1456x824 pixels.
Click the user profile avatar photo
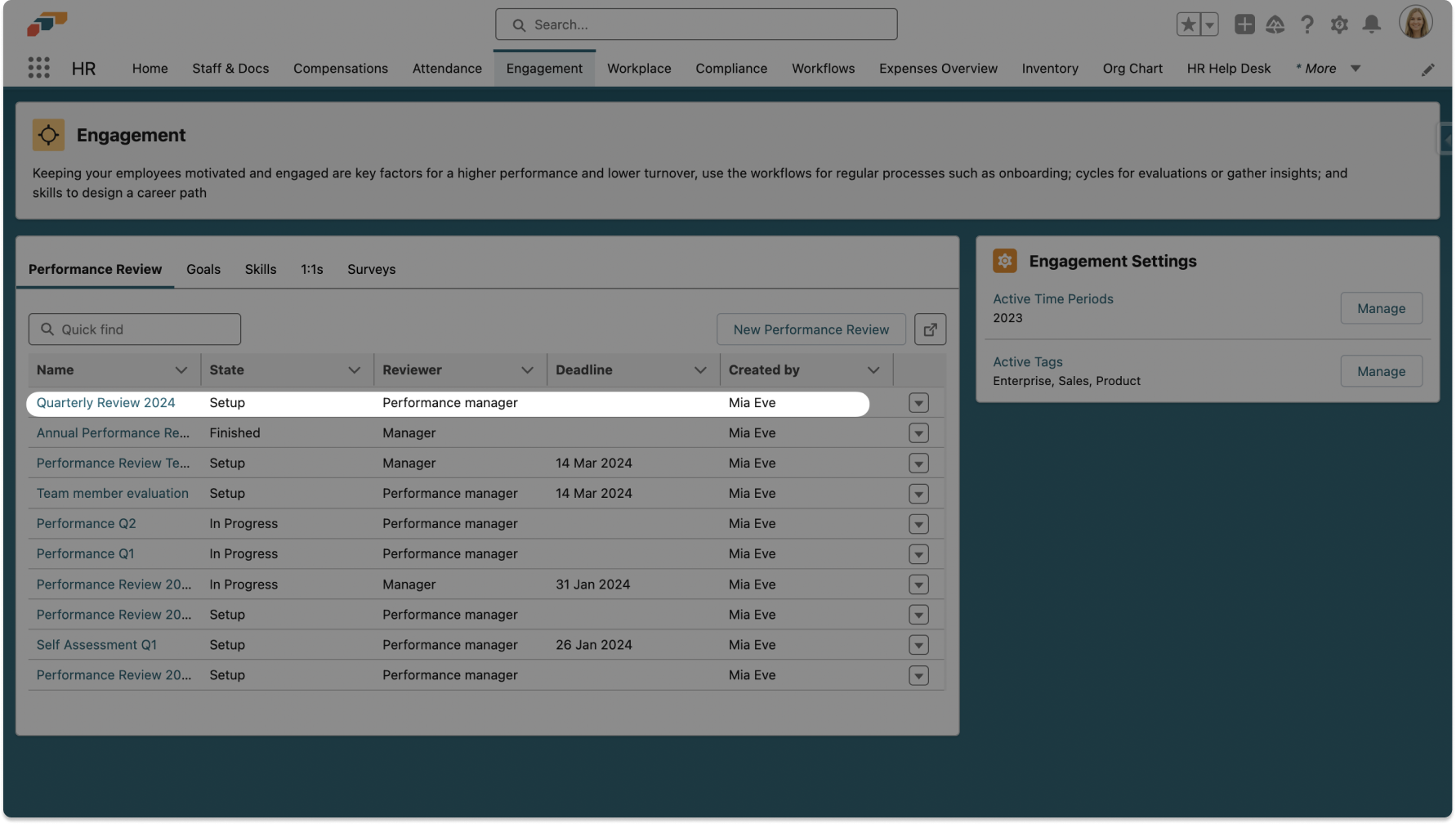coord(1416,22)
